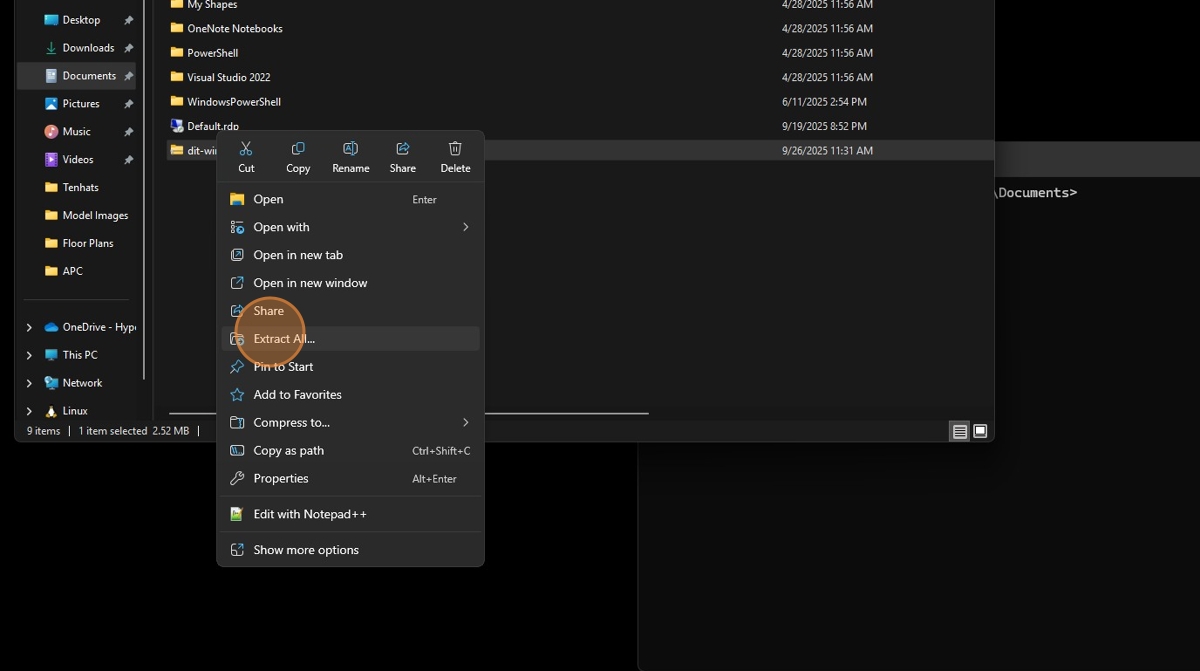
Task: Click the Share icon in top row
Action: tap(403, 149)
